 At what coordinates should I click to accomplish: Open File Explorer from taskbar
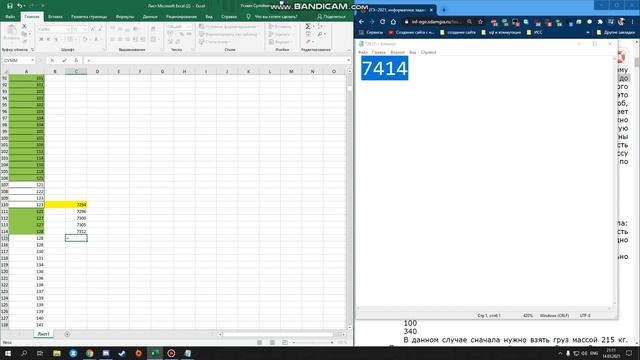57,353
